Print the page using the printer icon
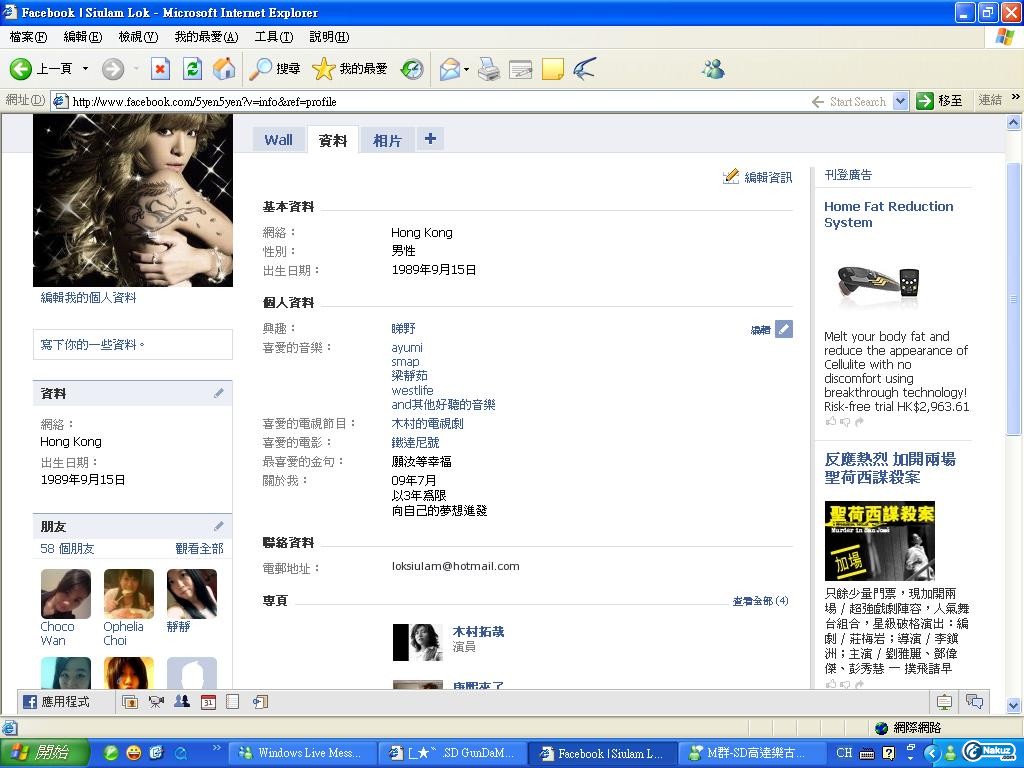 pyautogui.click(x=489, y=69)
